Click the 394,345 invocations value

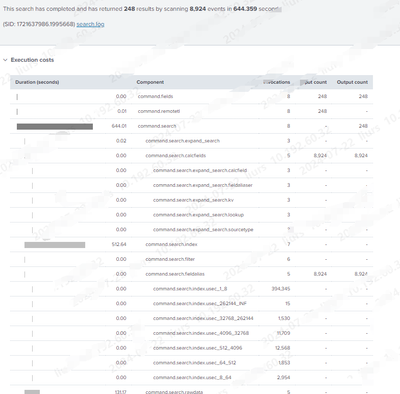click(281, 289)
